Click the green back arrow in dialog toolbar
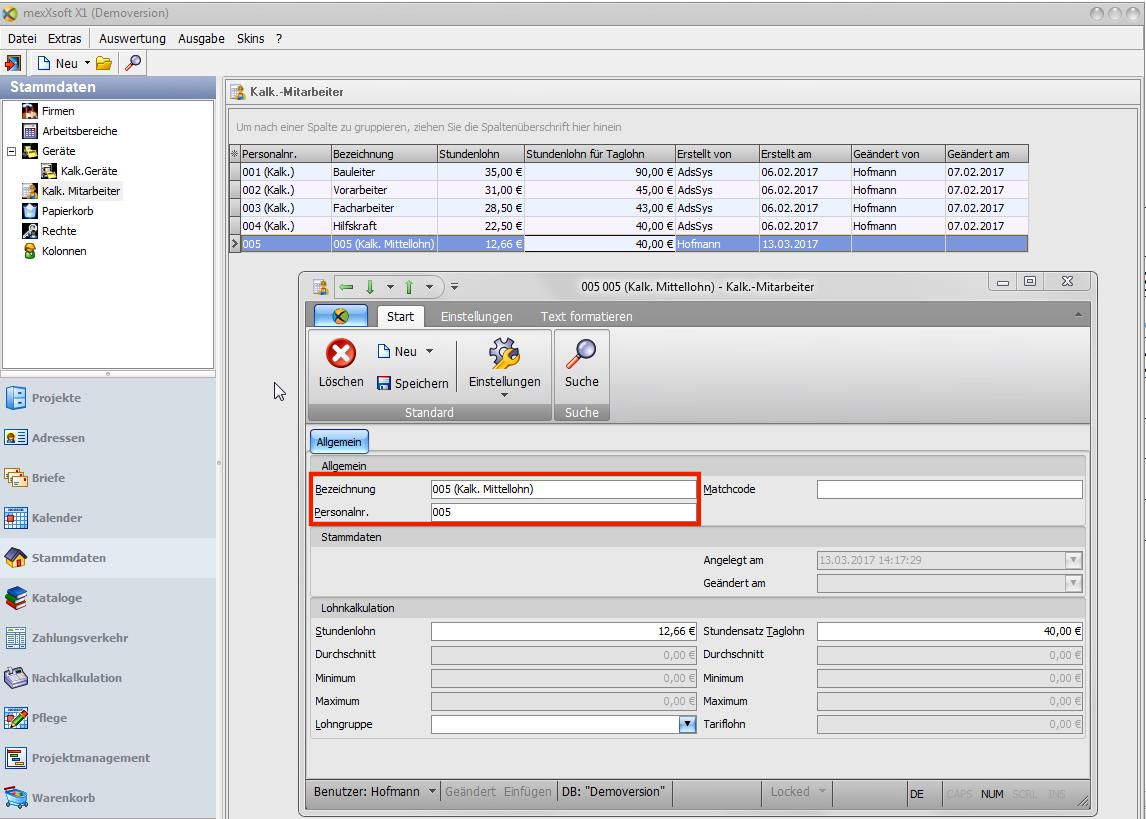This screenshot has height=819, width=1146. coord(346,287)
